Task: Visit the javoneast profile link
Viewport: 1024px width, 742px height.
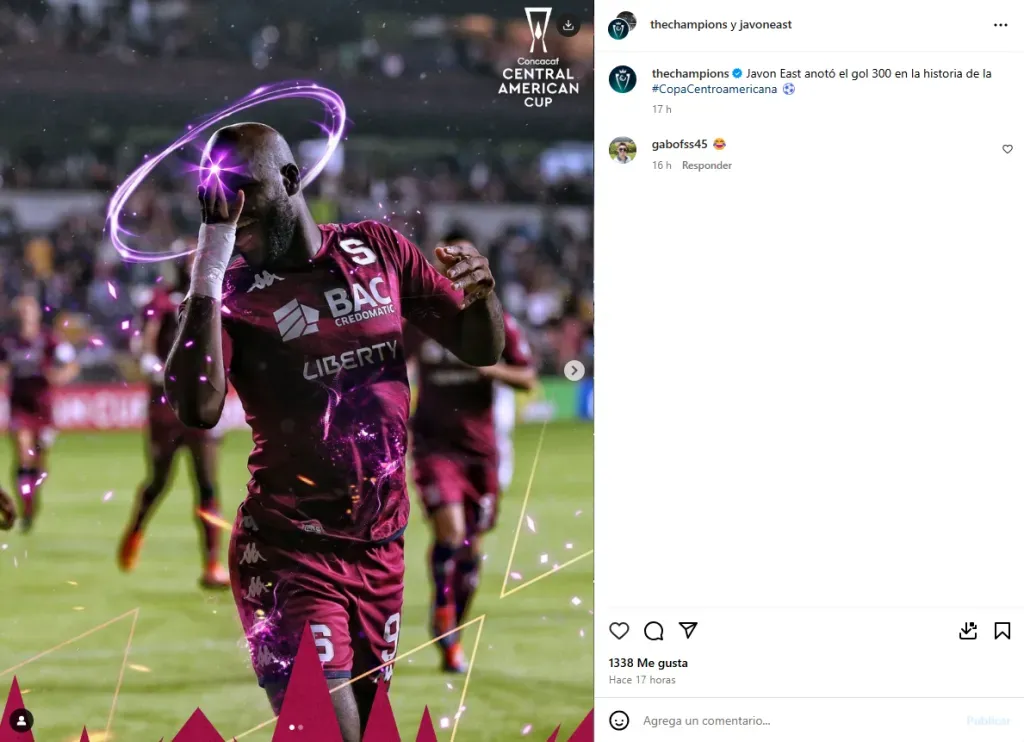Action: [765, 24]
